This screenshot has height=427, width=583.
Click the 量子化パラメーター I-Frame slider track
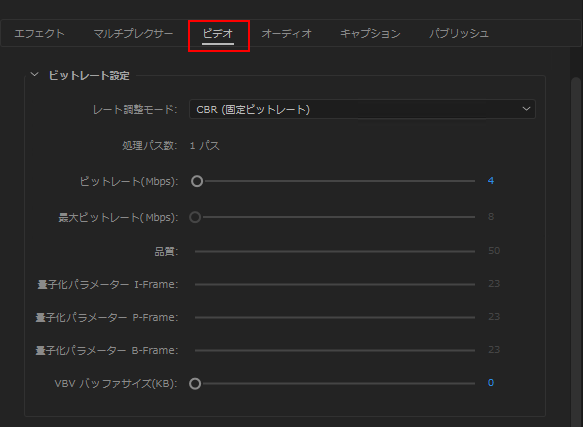(x=335, y=285)
